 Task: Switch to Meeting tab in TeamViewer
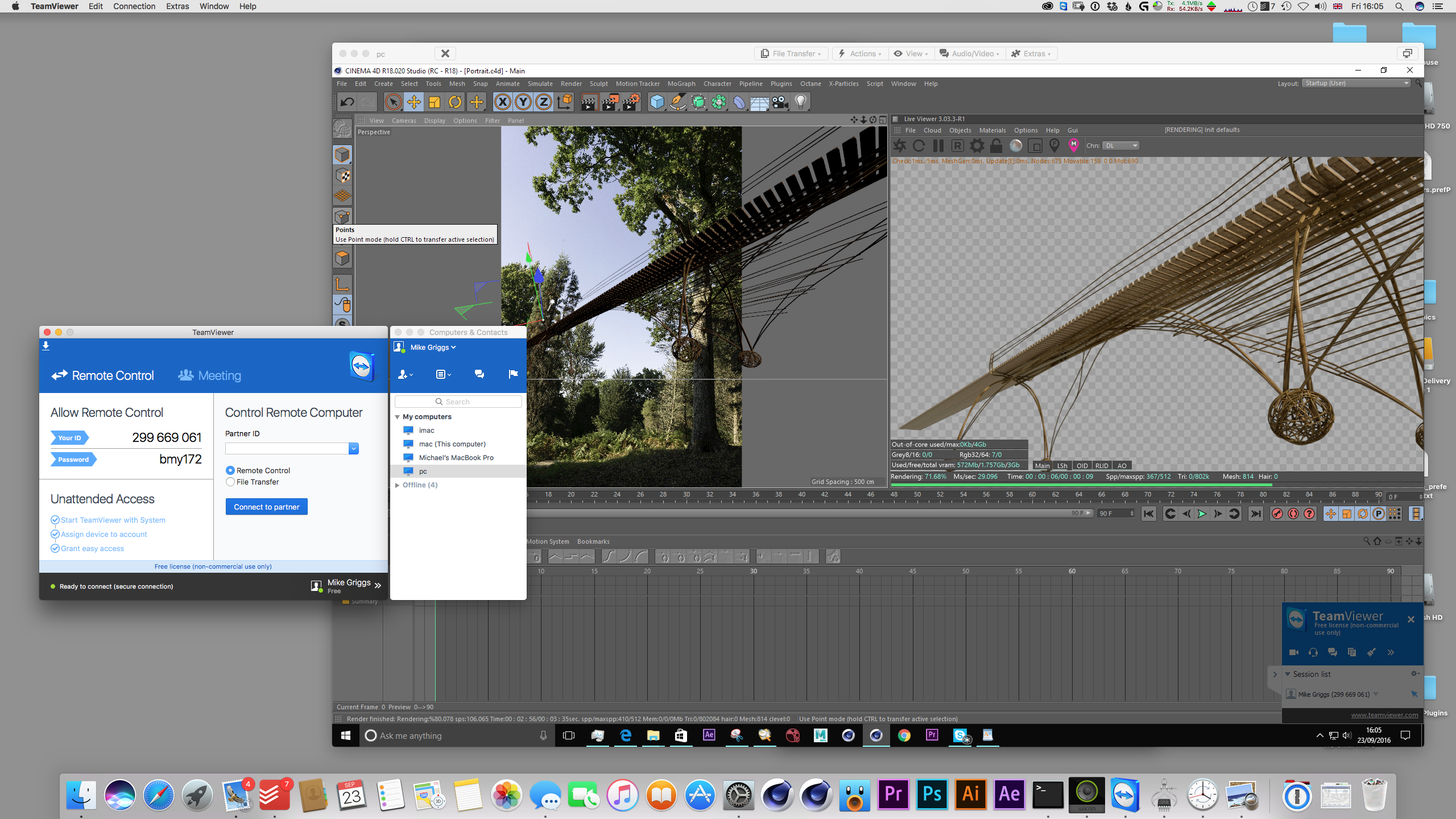coord(209,375)
